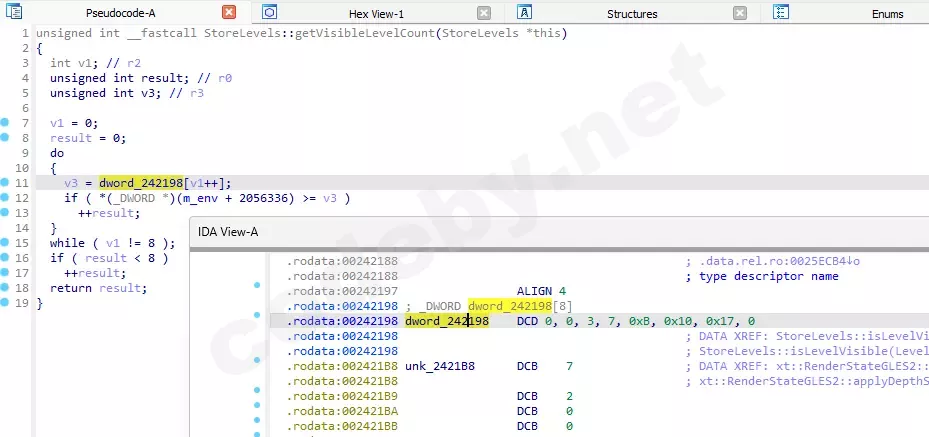929x437 pixels.
Task: Click 'xt::RenderStateGLES2::applyDepthS' reference
Action: 813,382
